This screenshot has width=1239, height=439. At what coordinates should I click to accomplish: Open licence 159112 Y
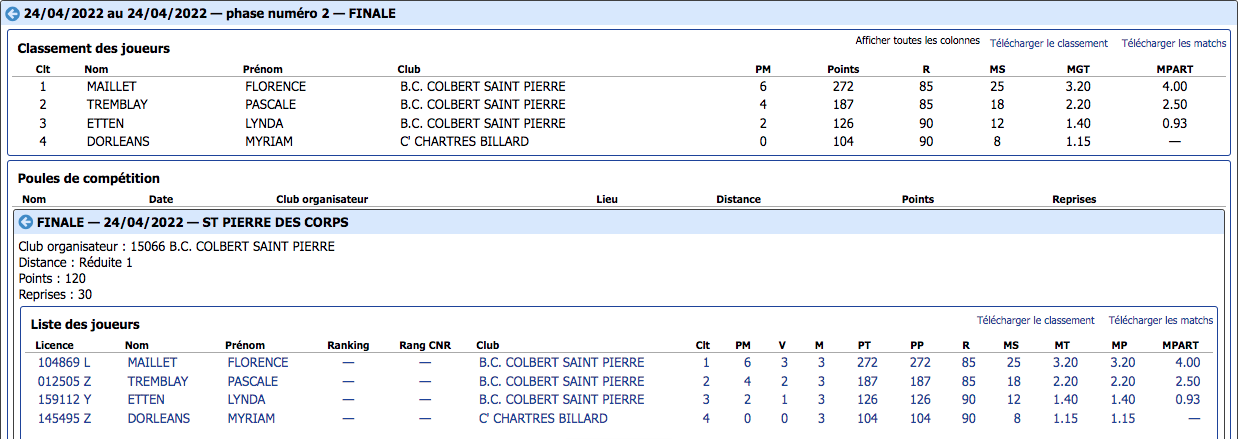pyautogui.click(x=64, y=400)
